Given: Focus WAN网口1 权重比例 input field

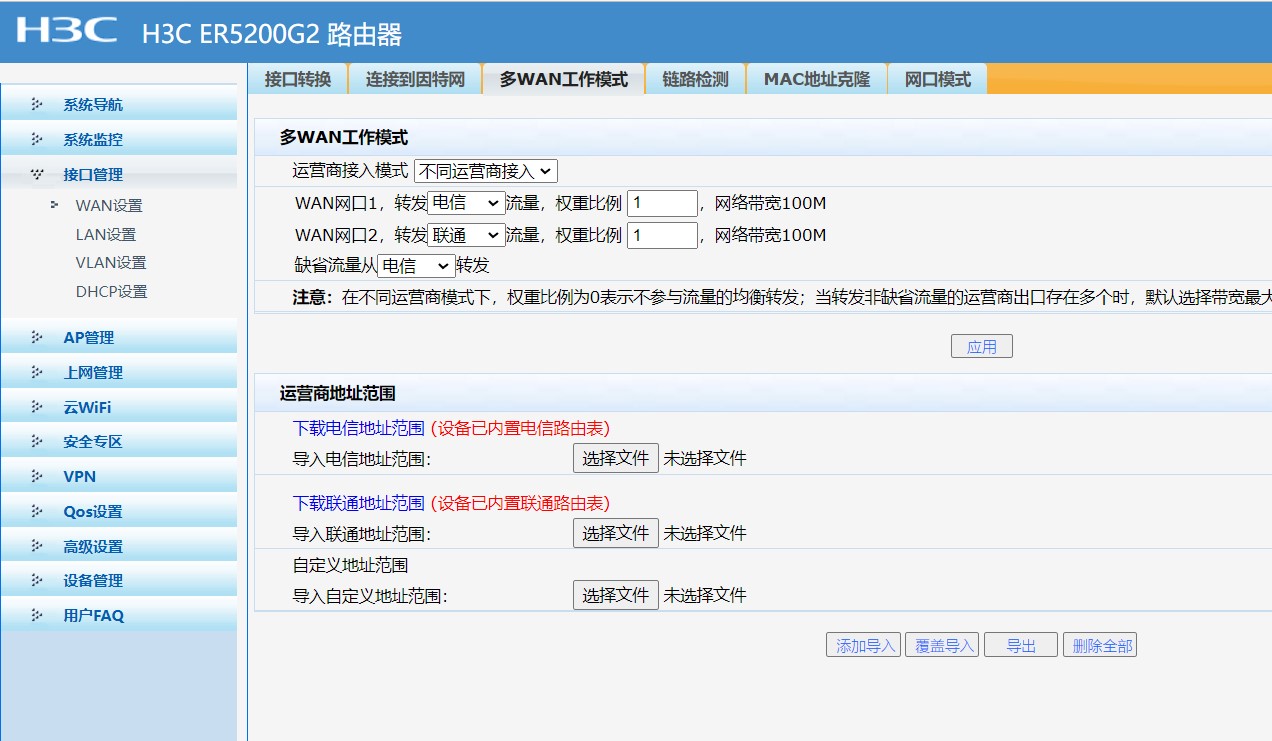Looking at the screenshot, I should pos(662,203).
